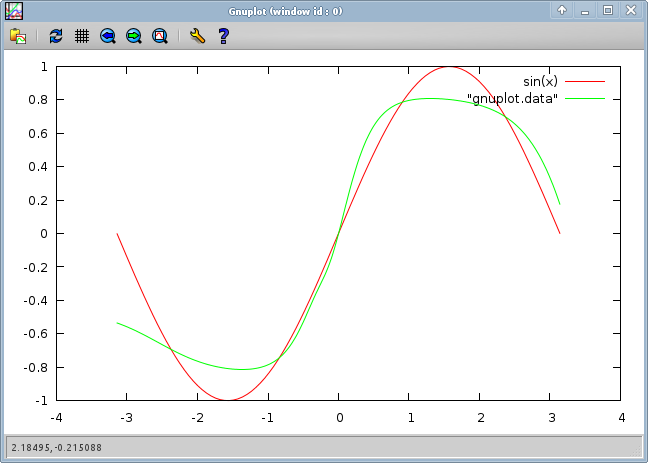
Task: Click the red line sample in legend
Action: [x=585, y=80]
